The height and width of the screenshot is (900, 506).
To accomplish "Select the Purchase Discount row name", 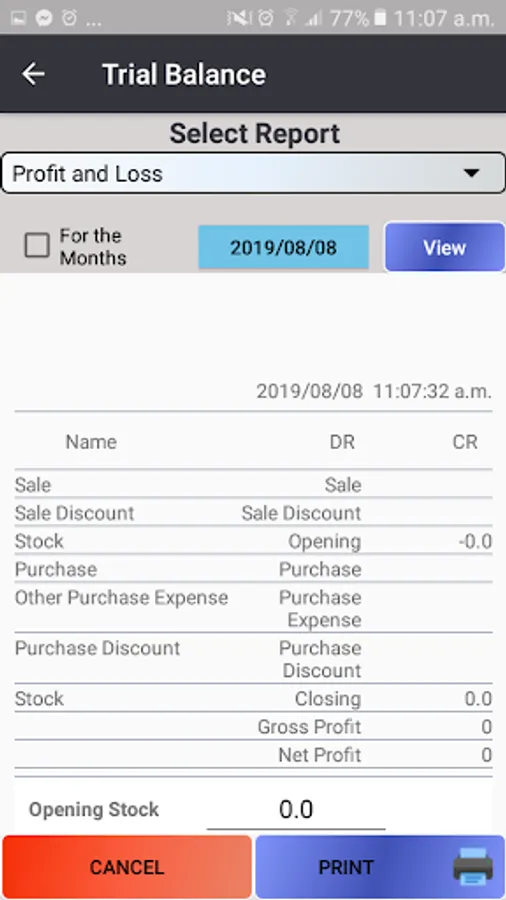I will pos(98,648).
